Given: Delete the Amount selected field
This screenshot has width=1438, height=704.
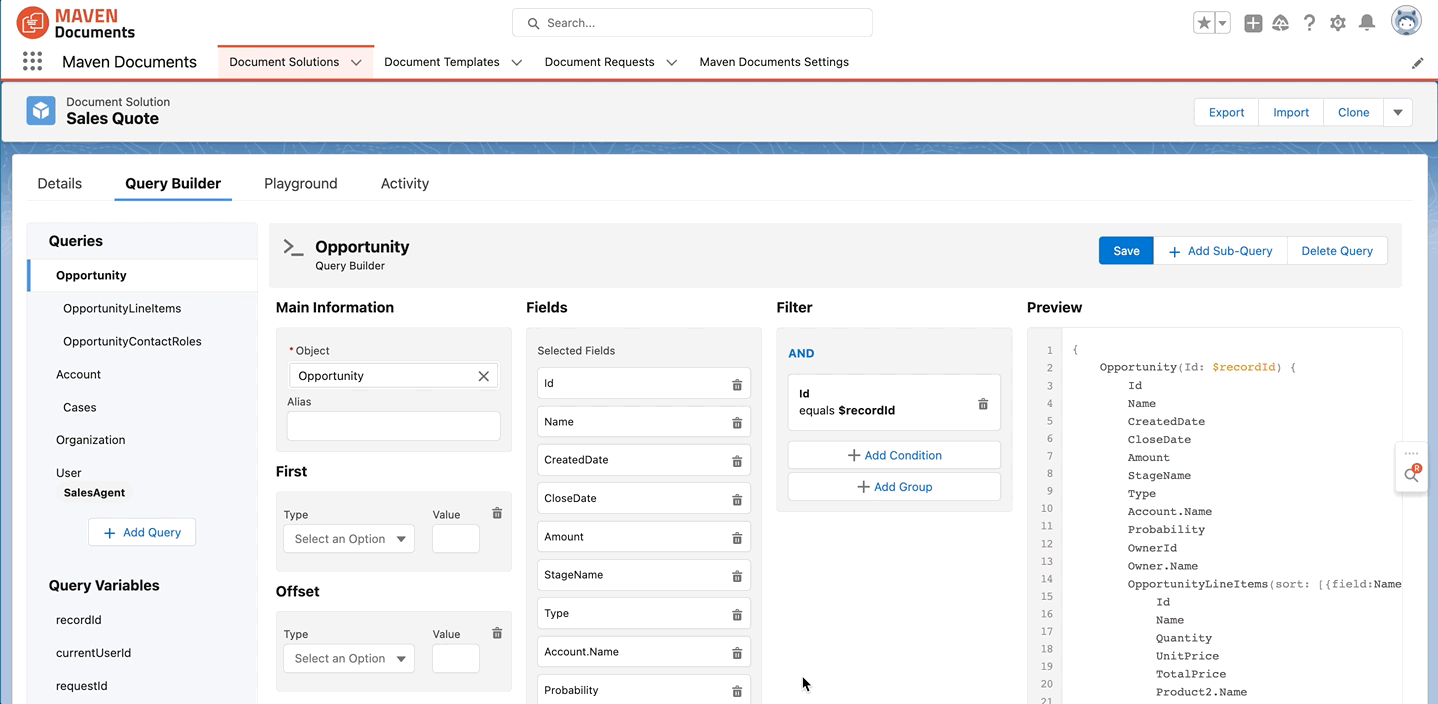Looking at the screenshot, I should click(737, 538).
